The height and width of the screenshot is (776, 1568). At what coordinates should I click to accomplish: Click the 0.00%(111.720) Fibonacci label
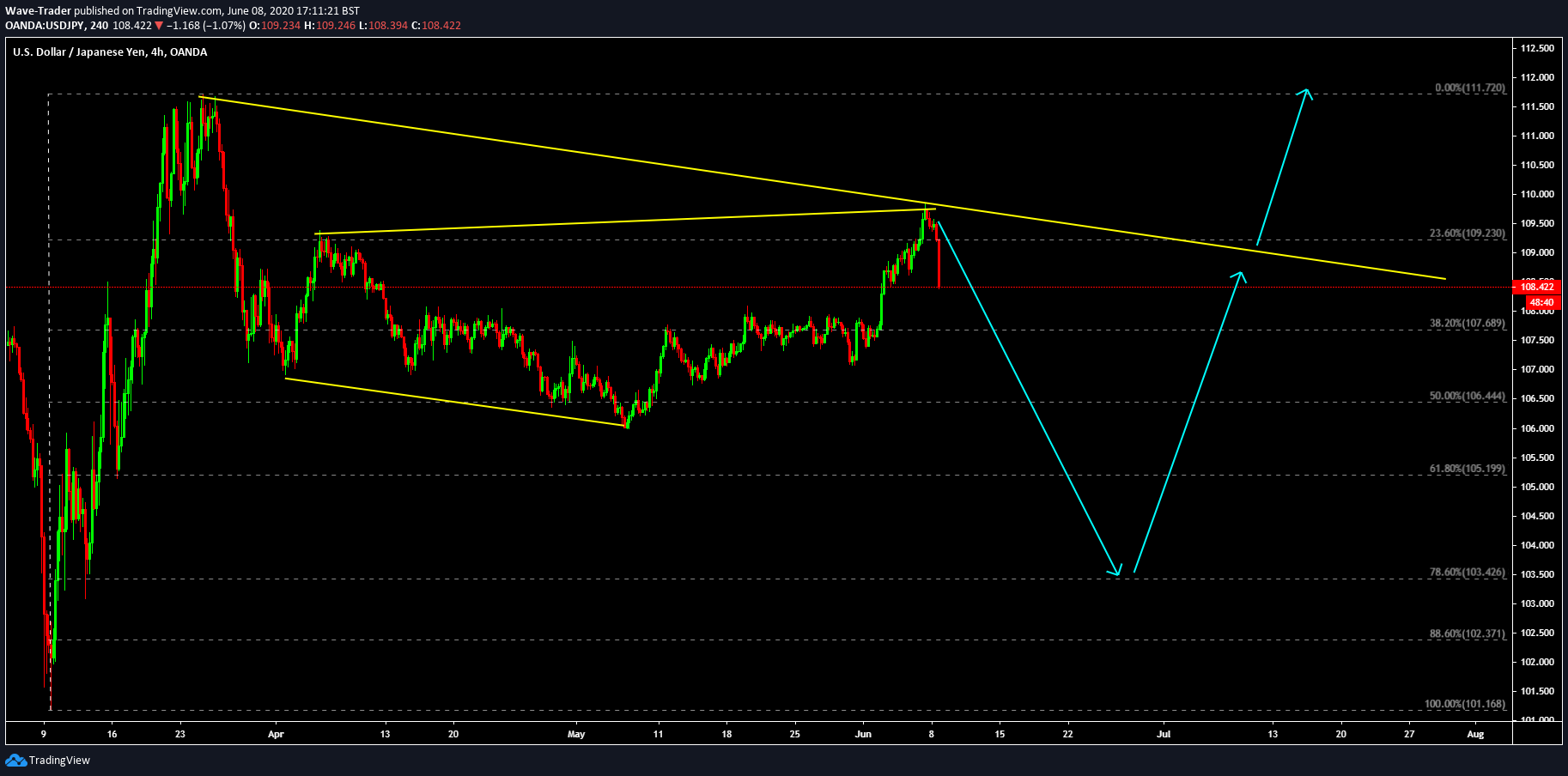point(1470,88)
